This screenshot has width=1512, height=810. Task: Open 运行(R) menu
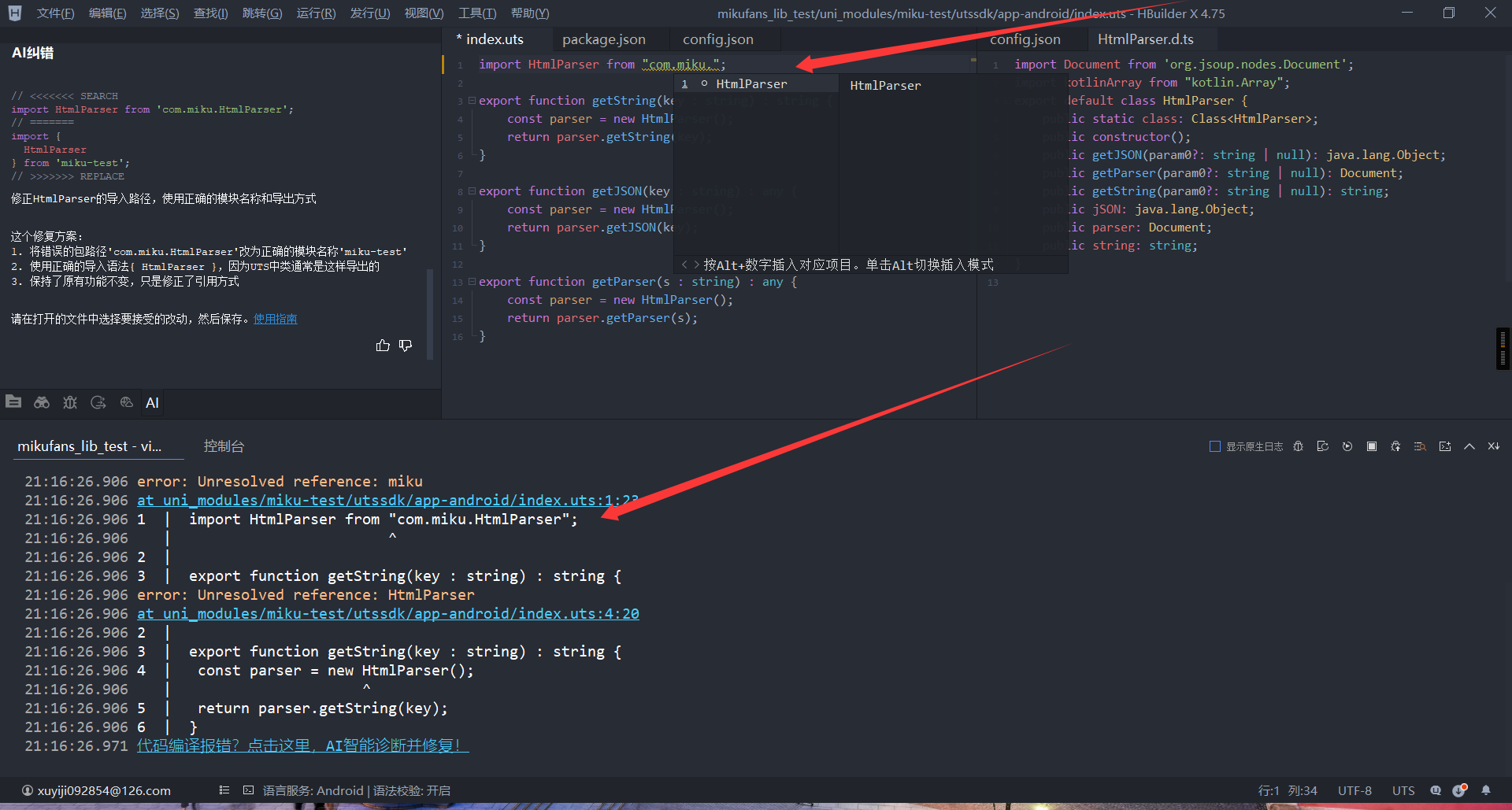tap(316, 13)
